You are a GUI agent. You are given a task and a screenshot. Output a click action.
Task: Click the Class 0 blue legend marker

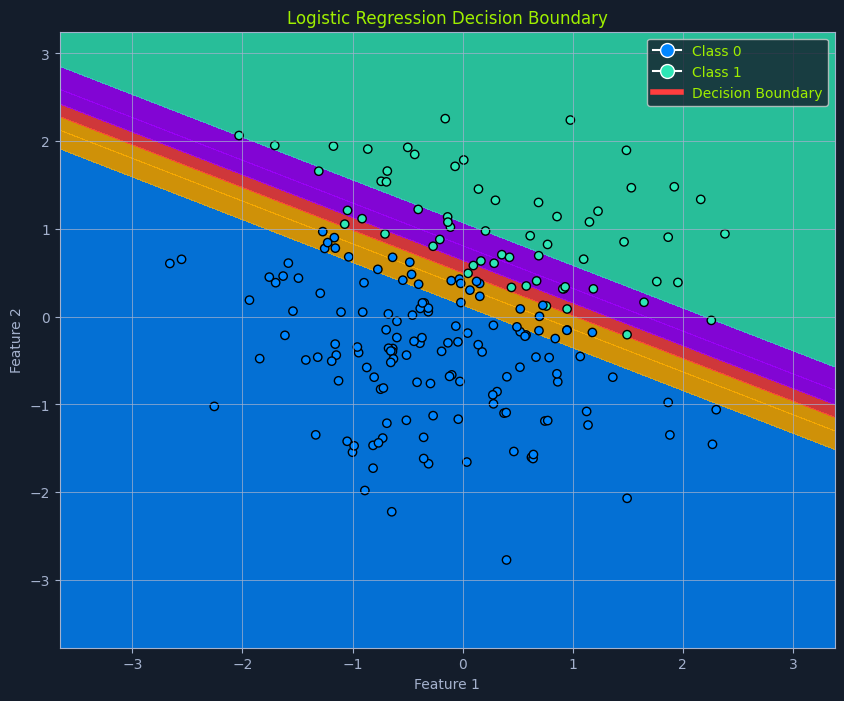click(x=667, y=51)
